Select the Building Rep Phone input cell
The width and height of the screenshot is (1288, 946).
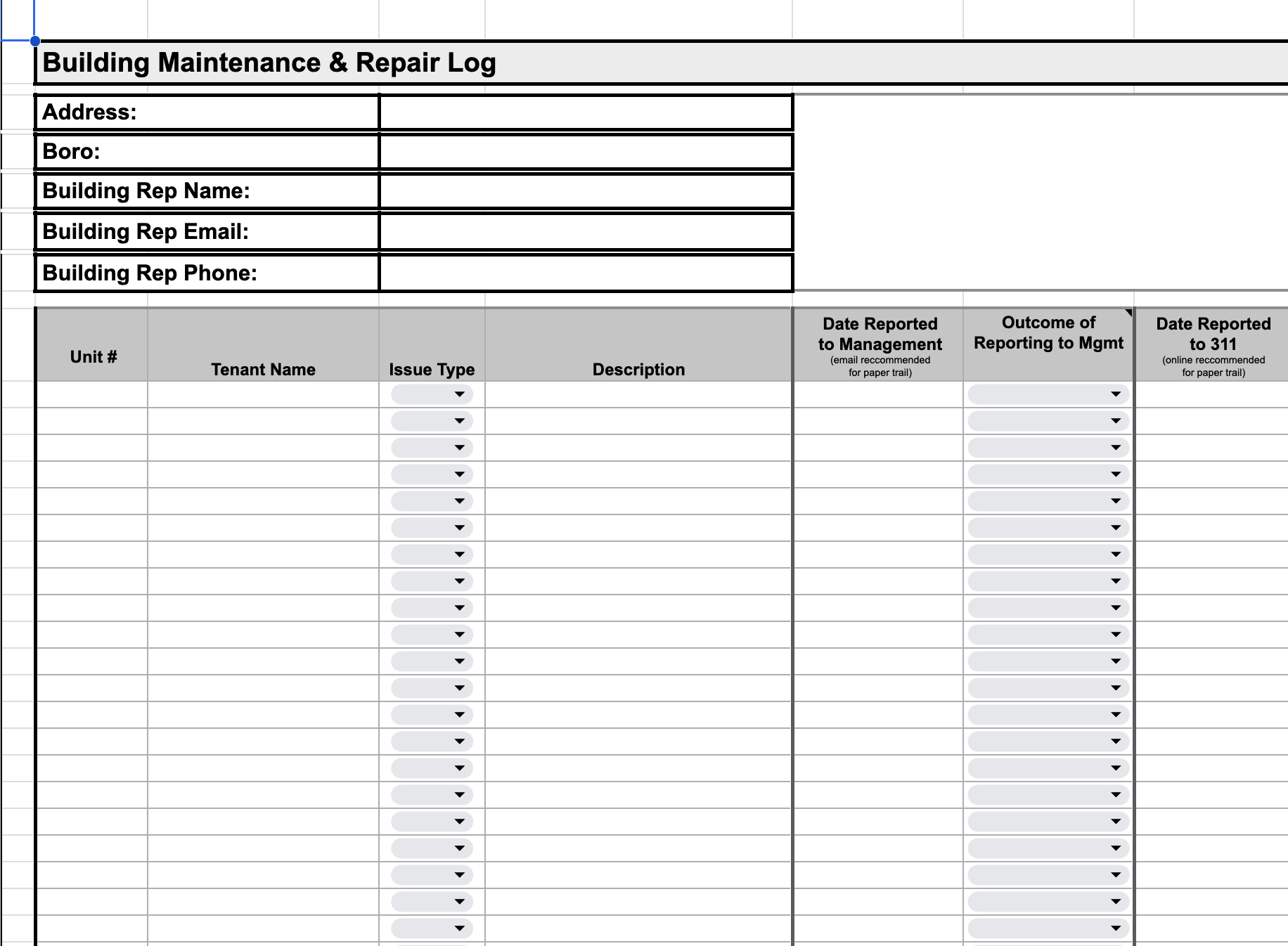[584, 273]
